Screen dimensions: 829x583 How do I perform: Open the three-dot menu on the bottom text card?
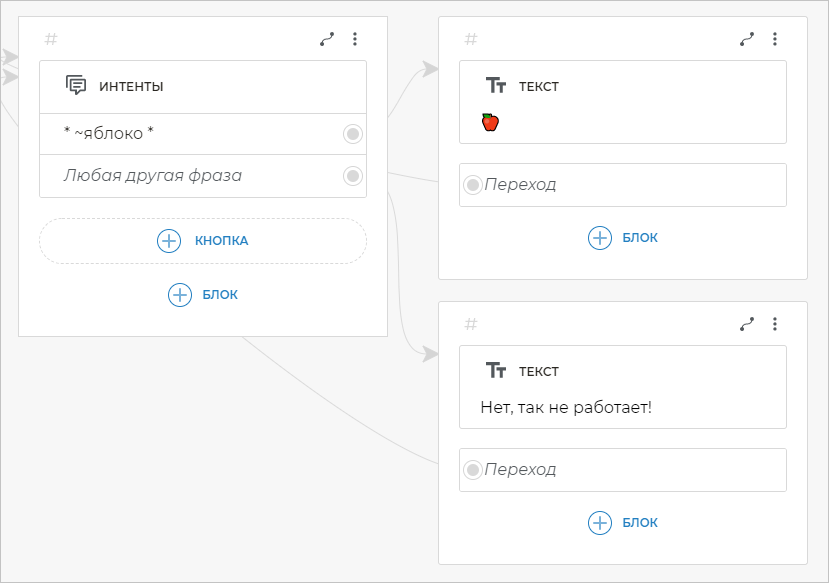coord(774,324)
